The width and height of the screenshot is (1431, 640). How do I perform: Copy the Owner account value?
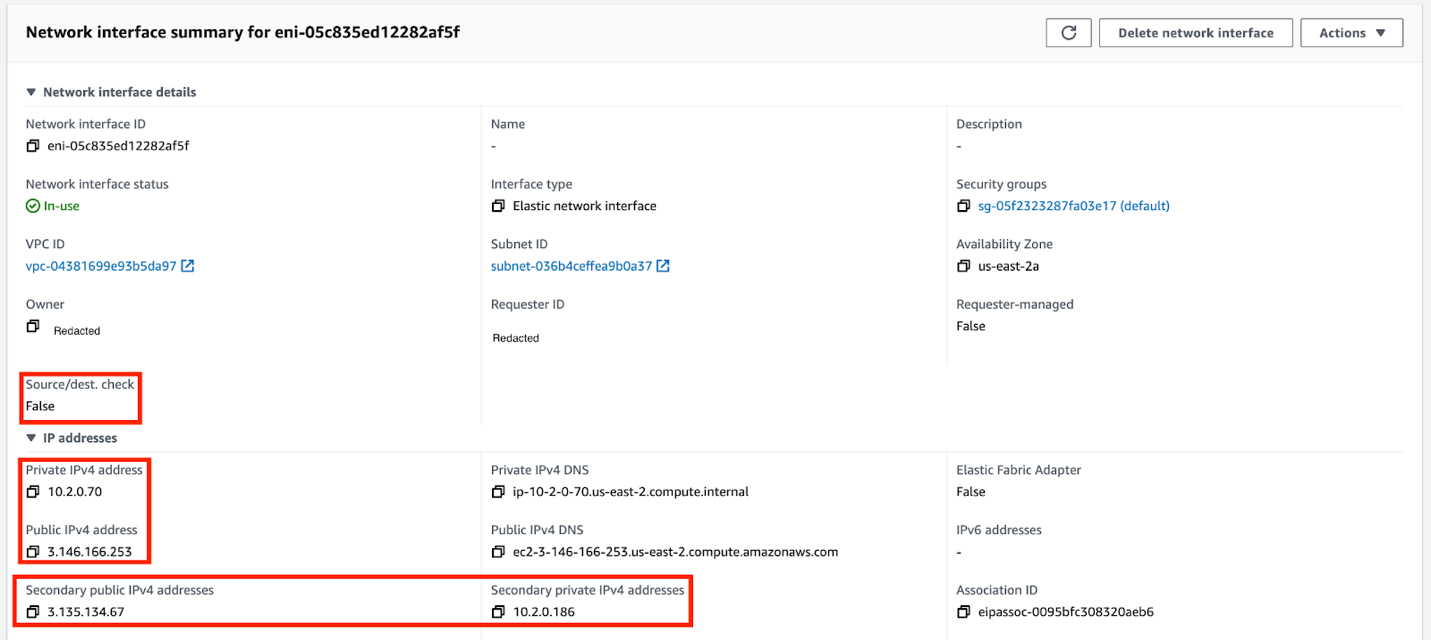point(33,325)
